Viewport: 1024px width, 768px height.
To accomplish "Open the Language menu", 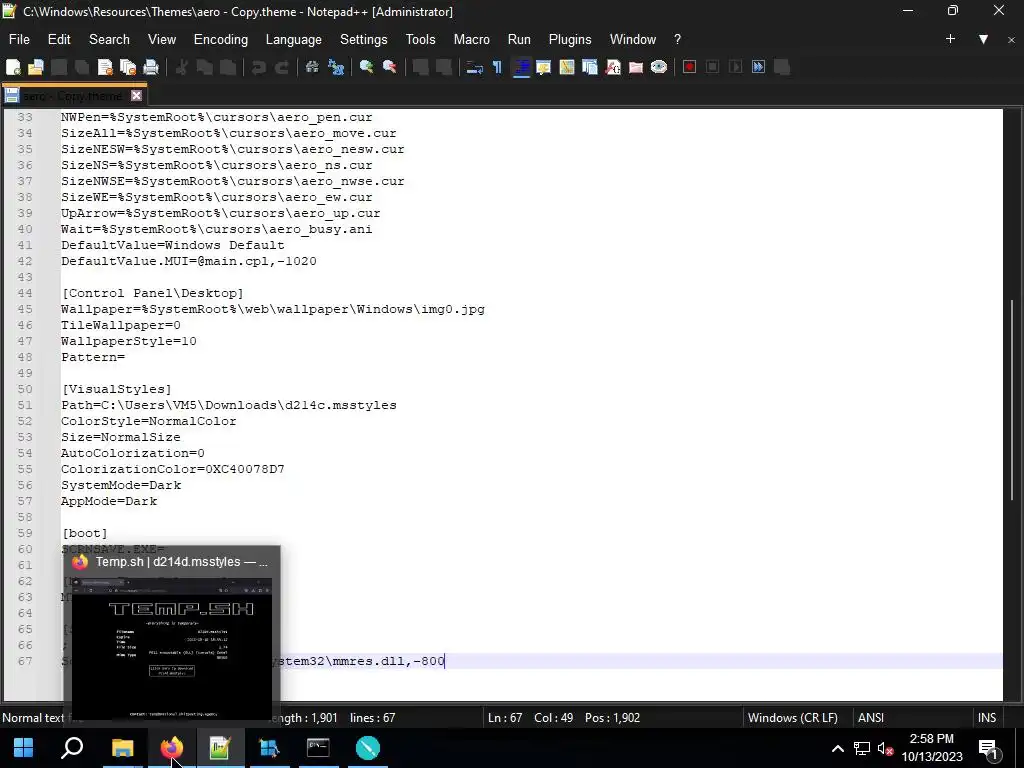I will click(293, 39).
